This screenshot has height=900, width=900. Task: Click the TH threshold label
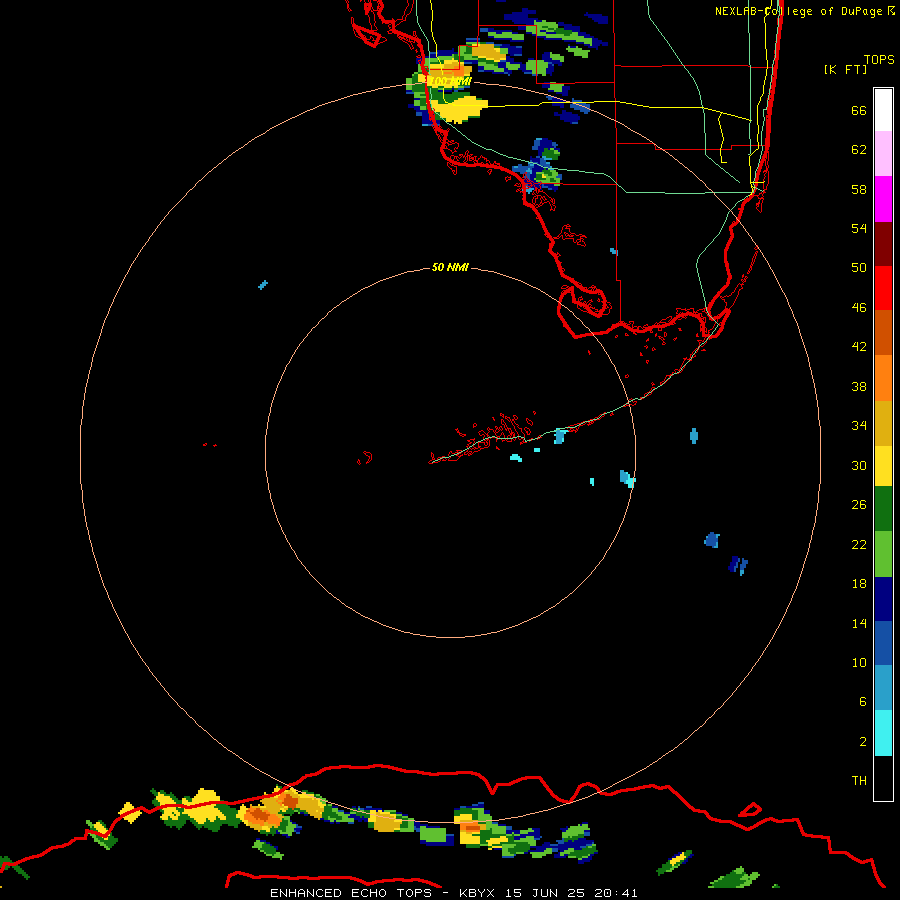pos(859,781)
